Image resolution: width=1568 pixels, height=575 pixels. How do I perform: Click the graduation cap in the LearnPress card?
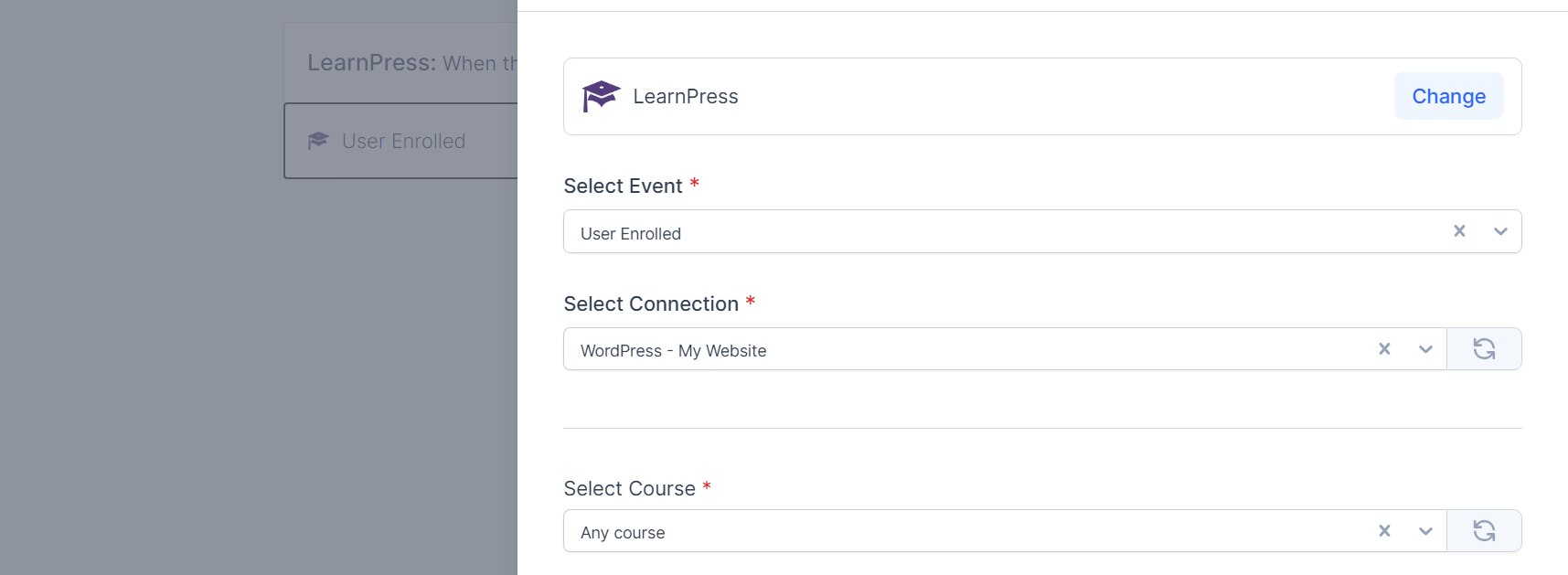[x=601, y=96]
